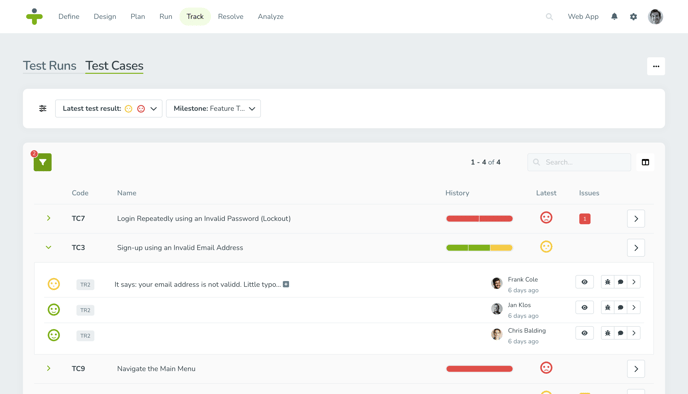The width and height of the screenshot is (688, 394).
Task: Toggle eye view in Jan Klos row
Action: click(x=584, y=307)
